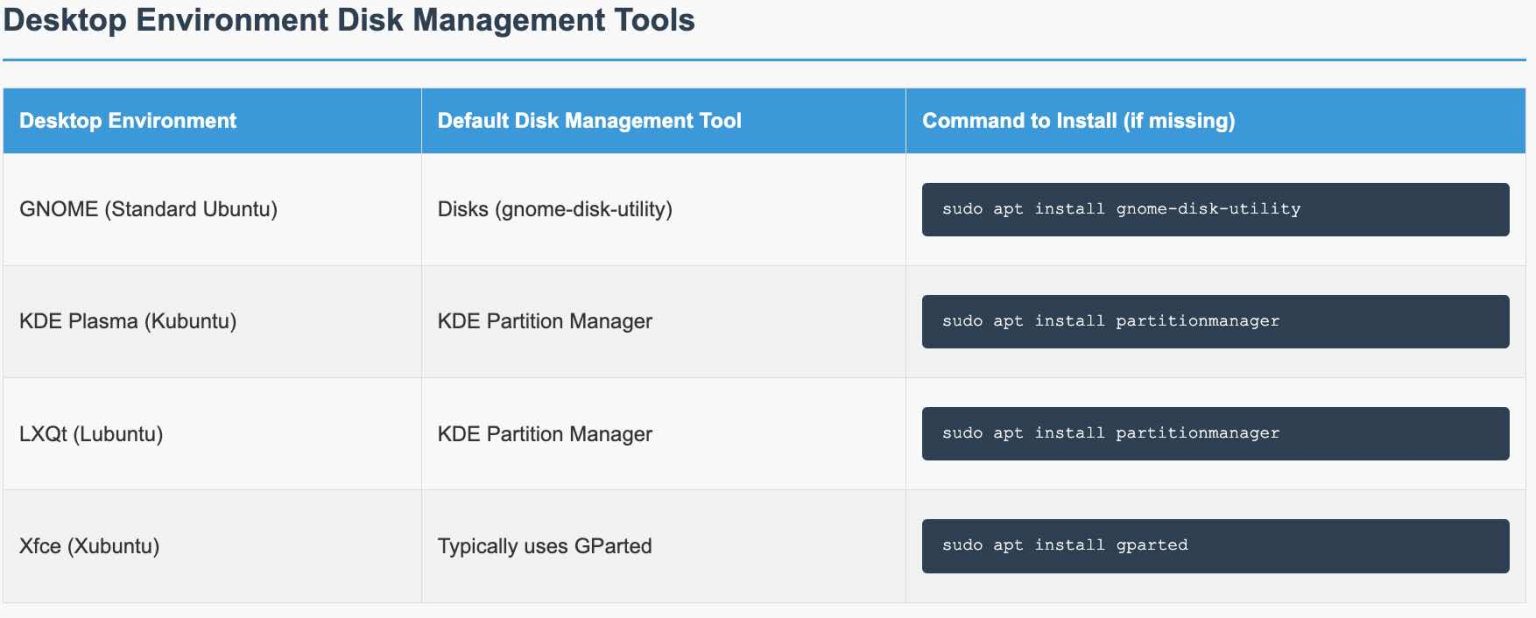Select the 'GNOME (Standard Ubuntu)' cell

click(x=148, y=209)
